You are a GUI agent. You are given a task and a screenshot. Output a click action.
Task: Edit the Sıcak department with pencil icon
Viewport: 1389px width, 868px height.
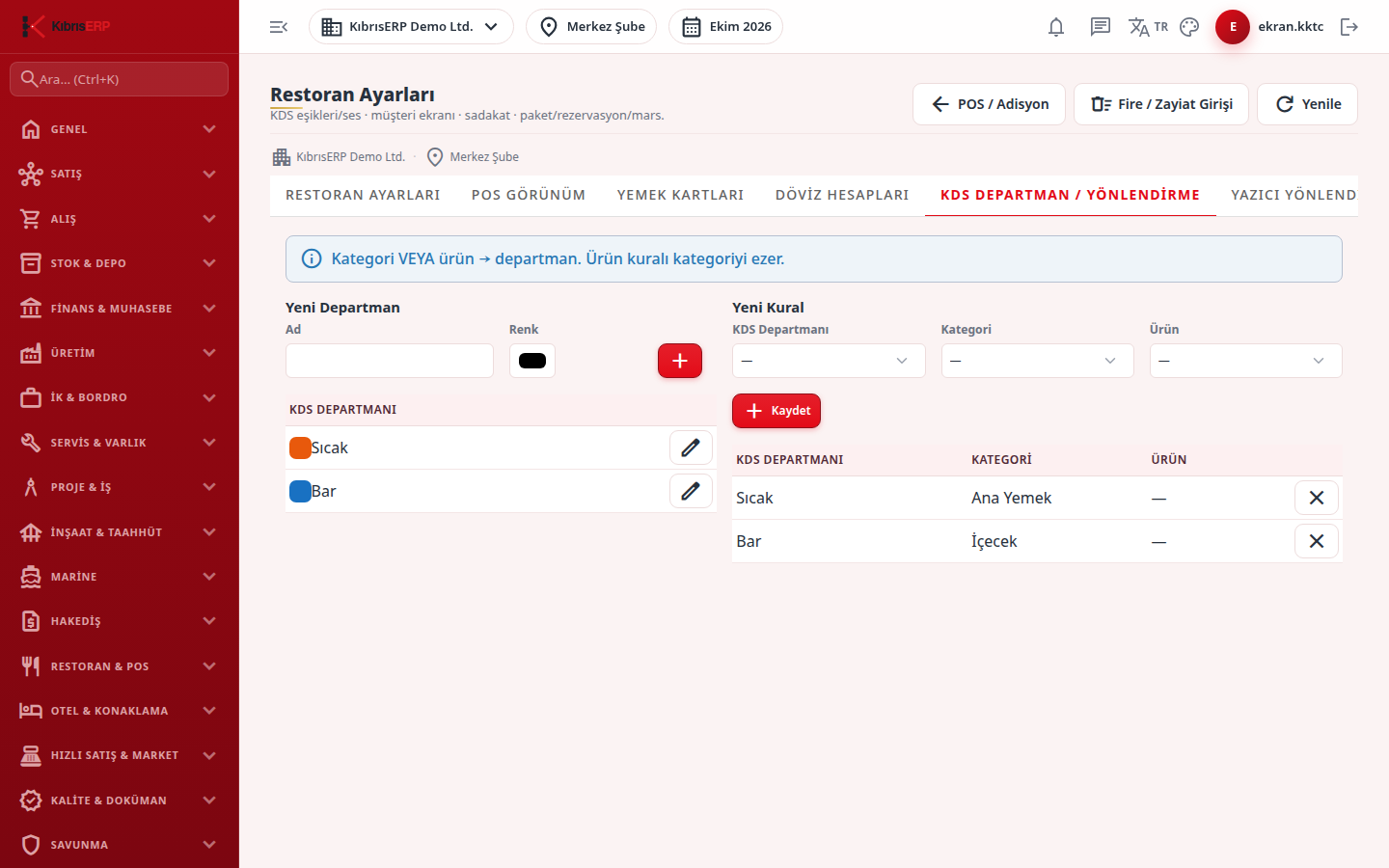[x=691, y=448]
